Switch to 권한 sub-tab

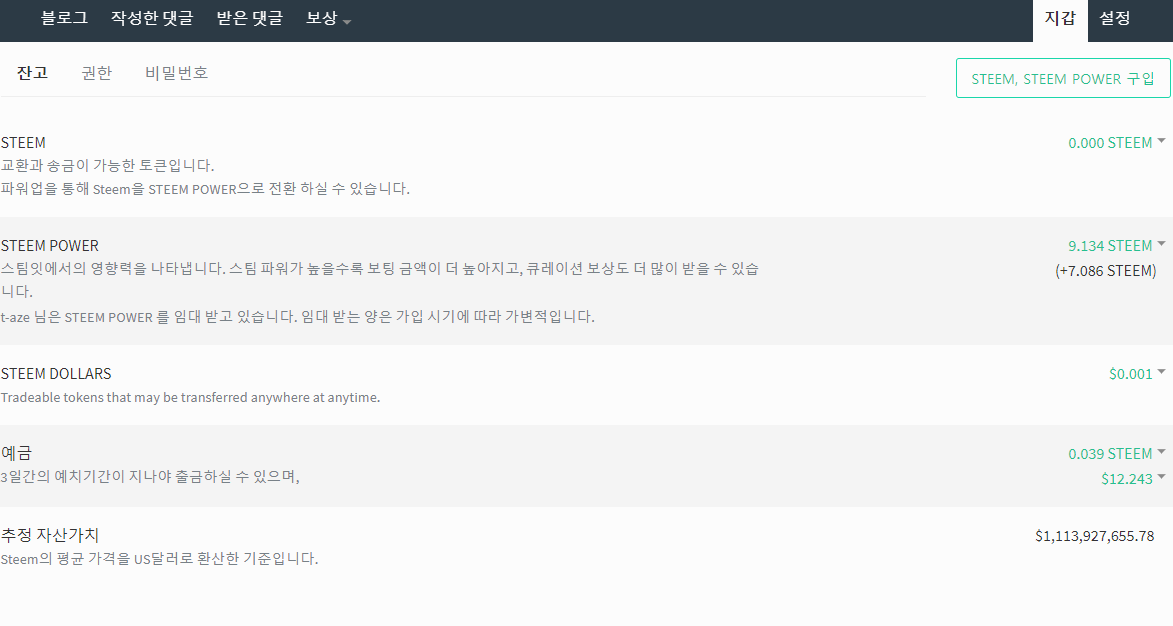point(97,73)
